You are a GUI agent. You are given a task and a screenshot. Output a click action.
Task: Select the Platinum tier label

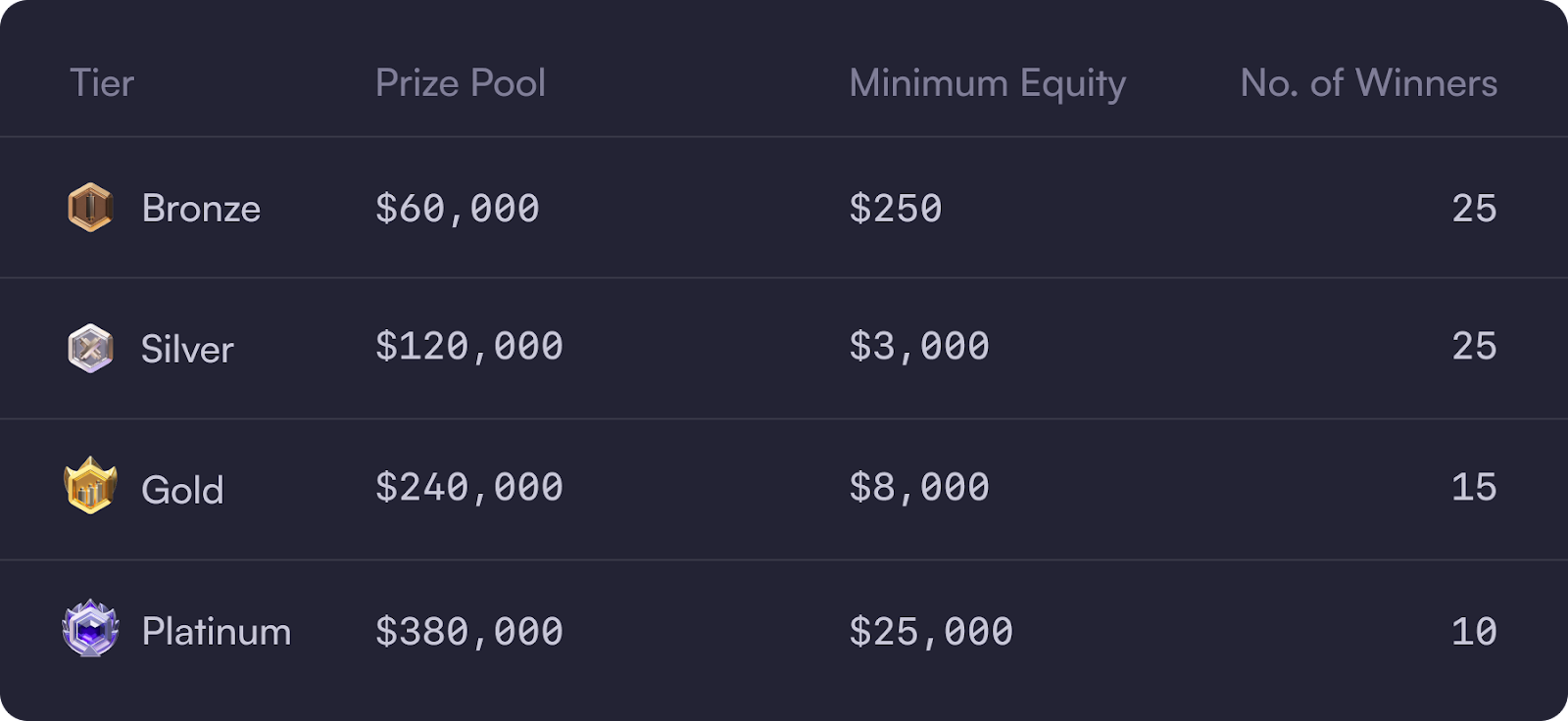pos(217,632)
